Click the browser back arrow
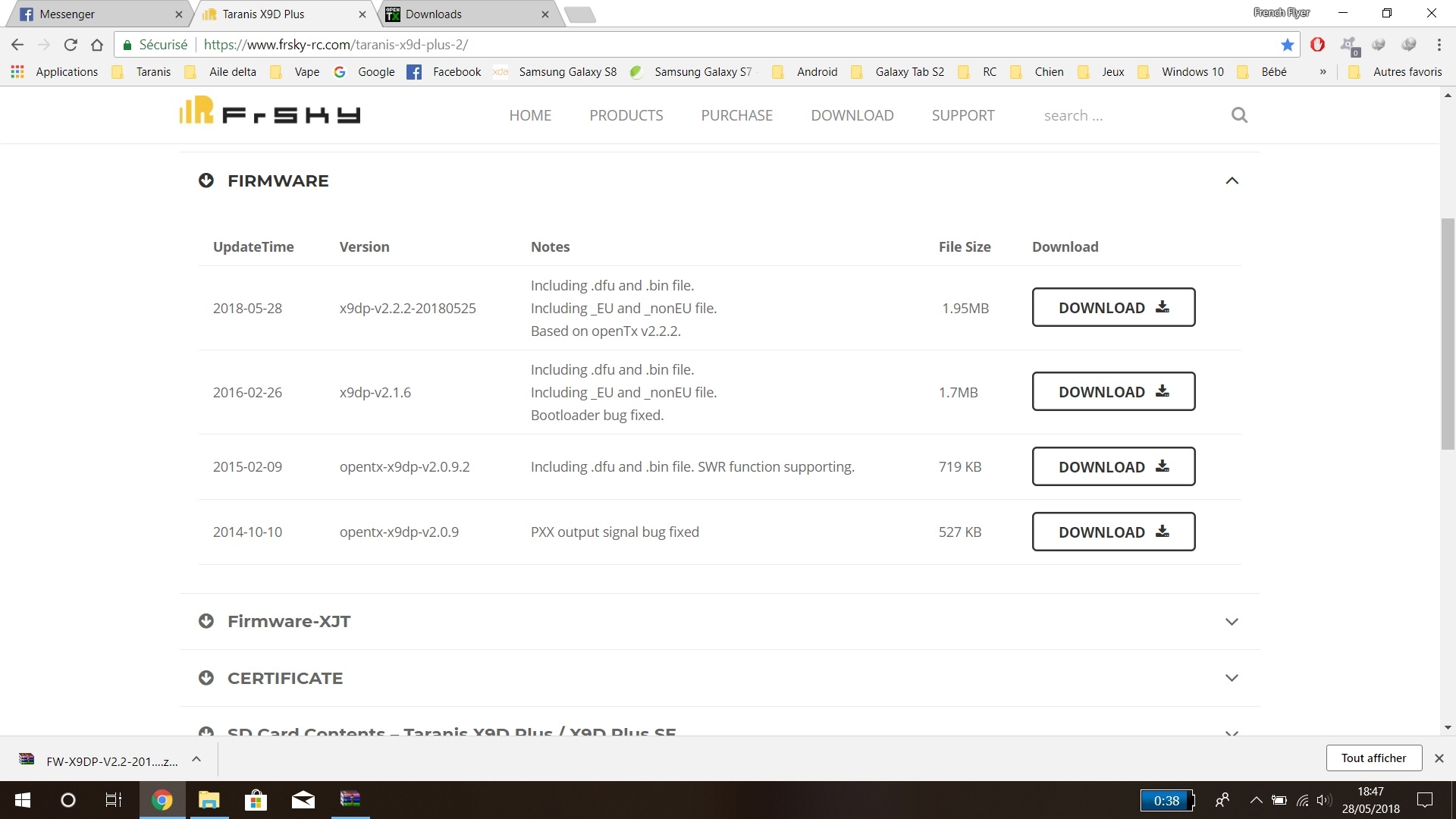The height and width of the screenshot is (819, 1456). coord(17,45)
